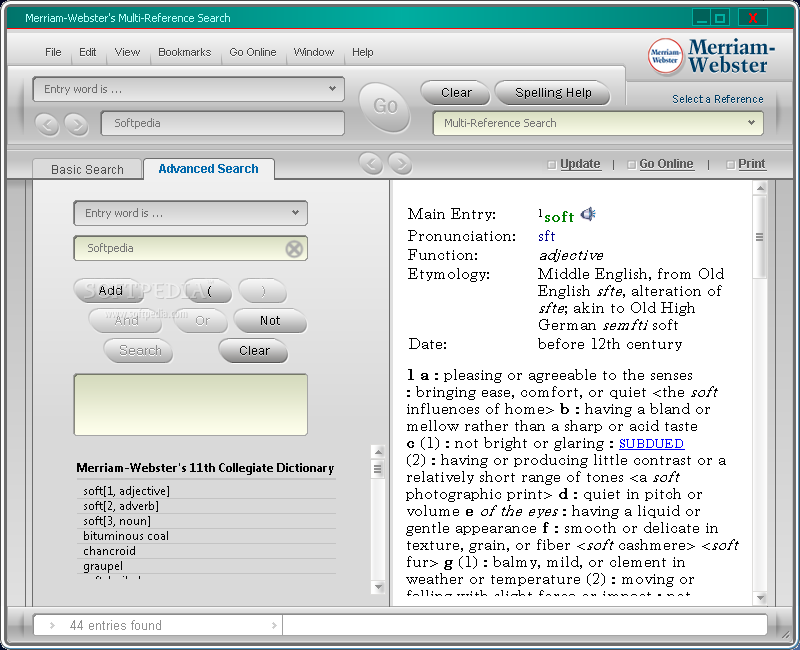Click the small square icon next to Go Online link

pos(631,165)
